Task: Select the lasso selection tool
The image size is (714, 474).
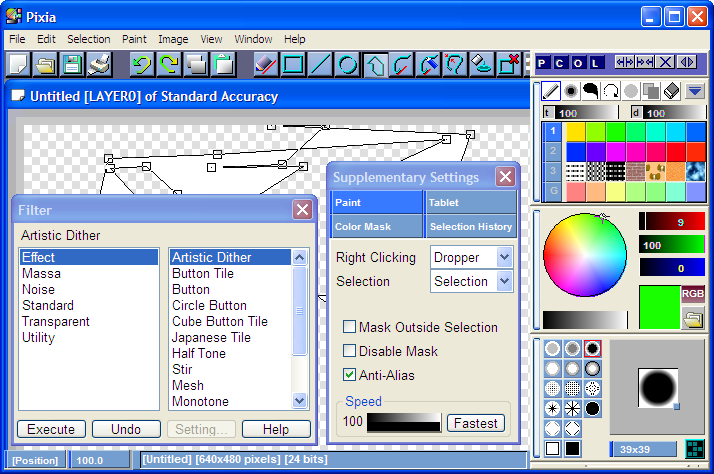Action: click(455, 64)
